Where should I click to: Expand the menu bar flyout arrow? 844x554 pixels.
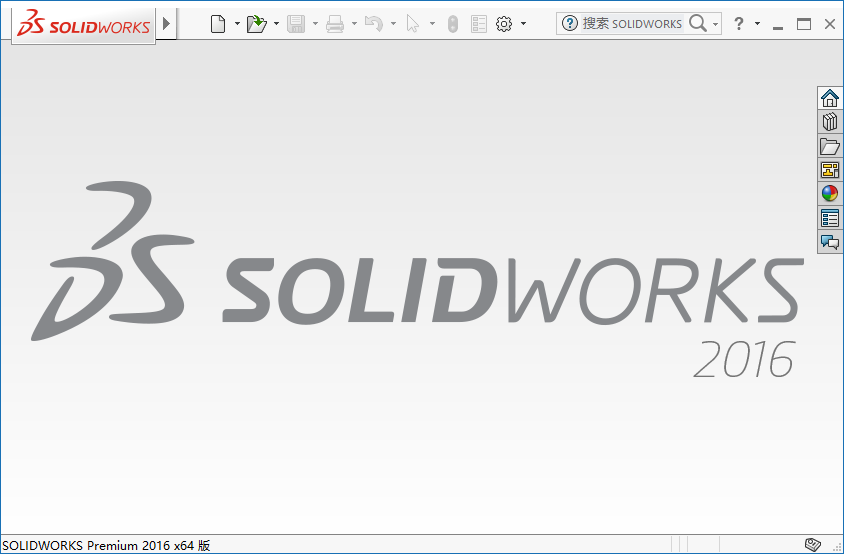pos(166,24)
